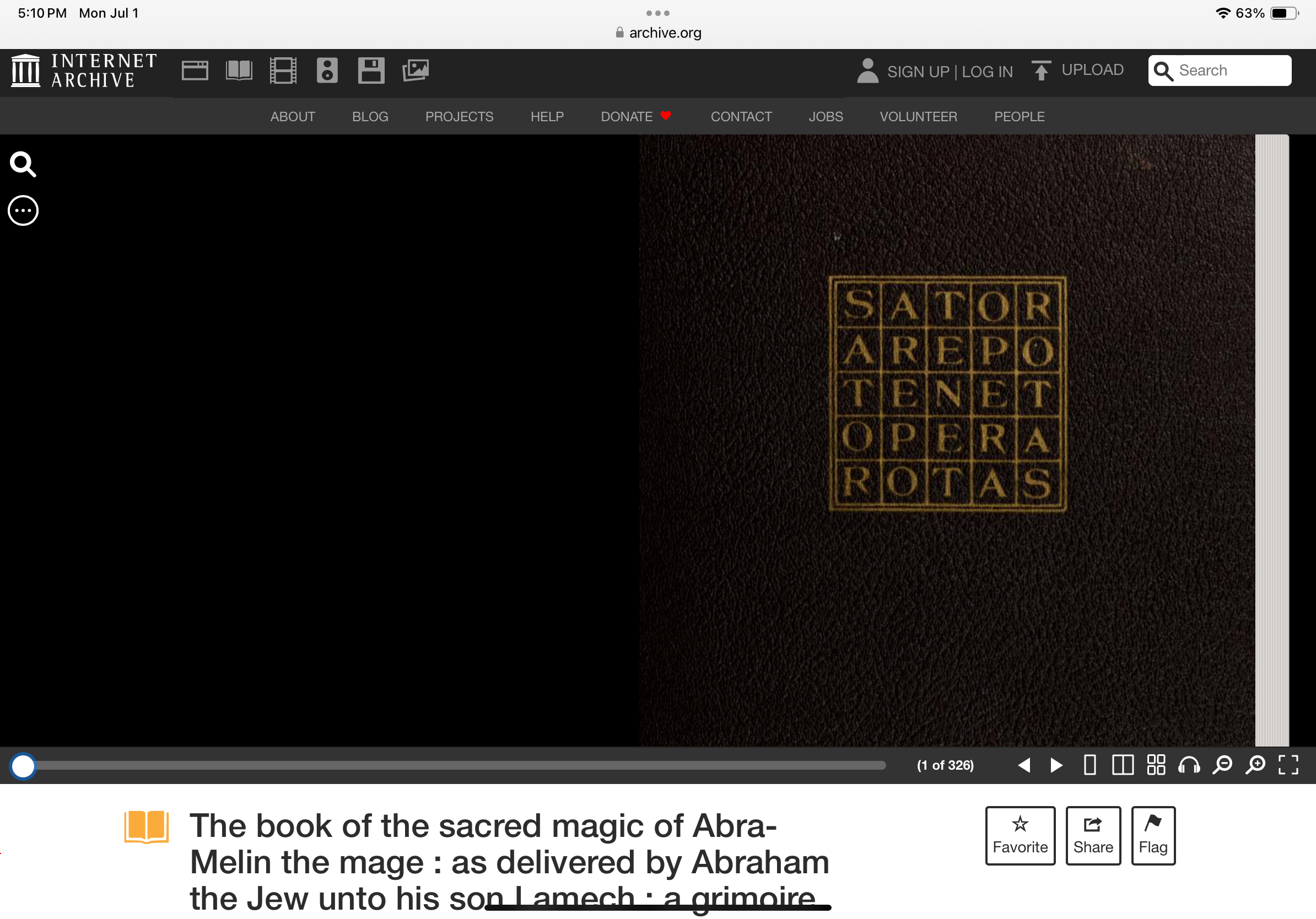The width and height of the screenshot is (1316, 919).
Task: Switch to thumbnail grid view
Action: click(1156, 765)
